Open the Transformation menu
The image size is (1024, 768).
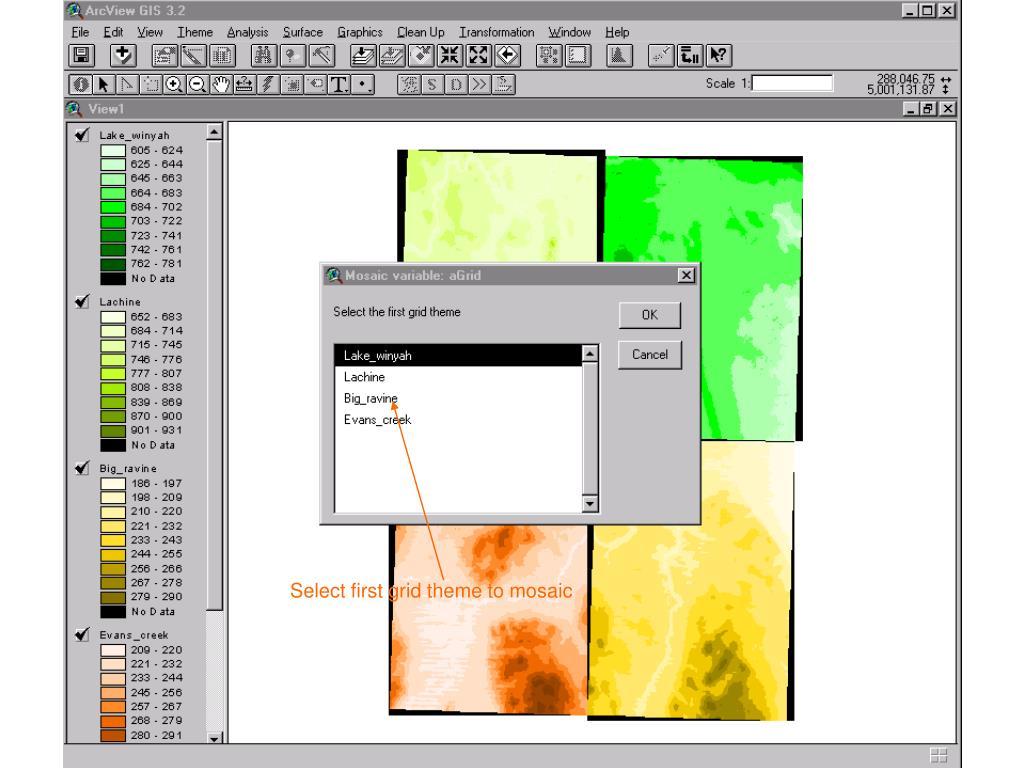coord(497,32)
